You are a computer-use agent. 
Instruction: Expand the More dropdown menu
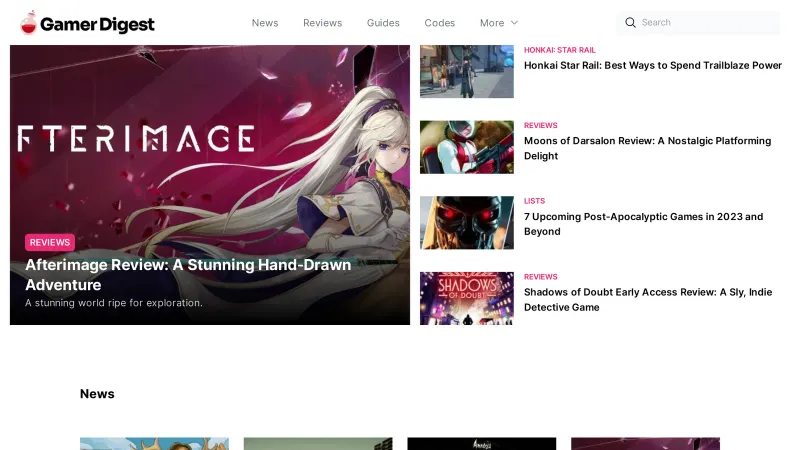coord(498,23)
